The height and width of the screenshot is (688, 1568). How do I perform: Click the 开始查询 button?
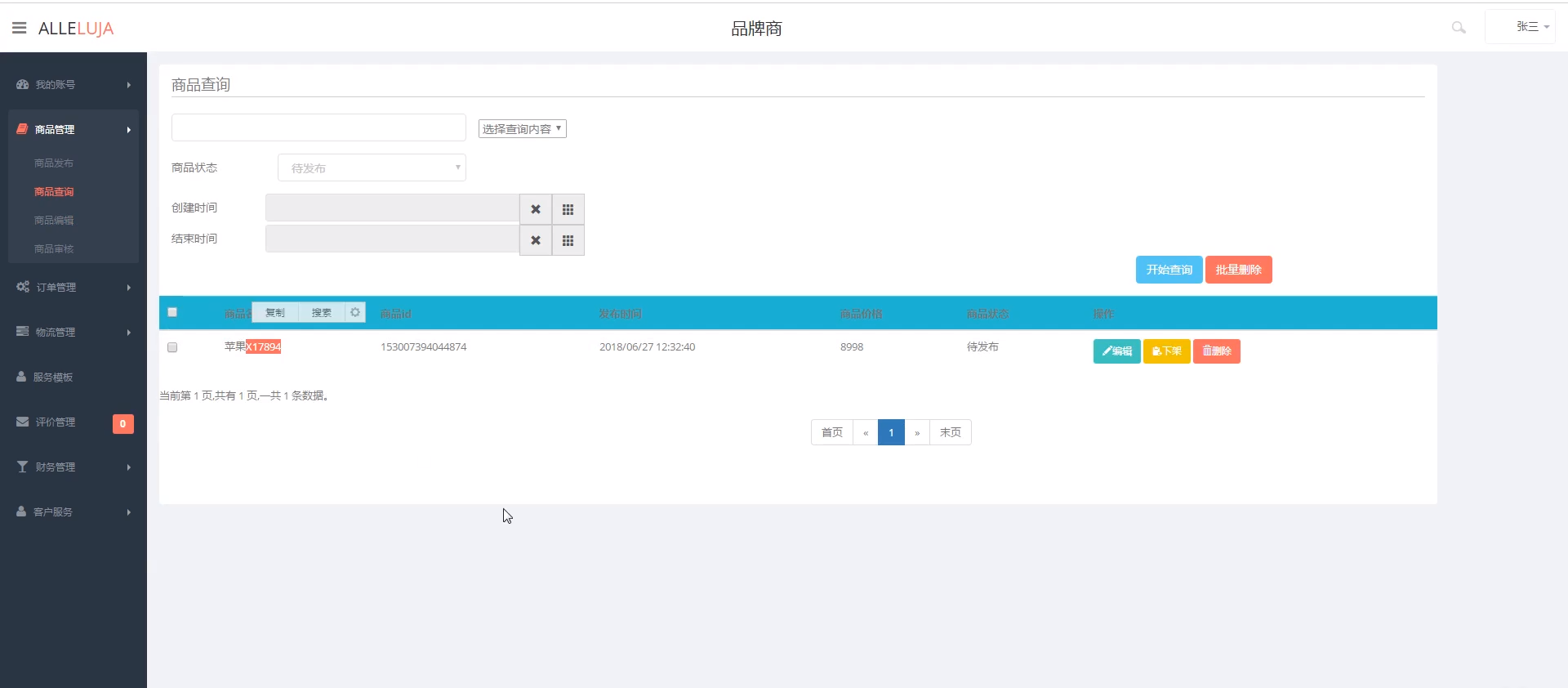click(1169, 270)
